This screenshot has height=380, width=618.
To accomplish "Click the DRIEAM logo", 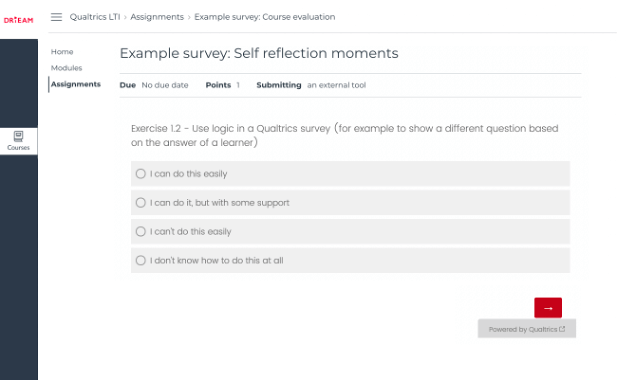I will click(19, 20).
